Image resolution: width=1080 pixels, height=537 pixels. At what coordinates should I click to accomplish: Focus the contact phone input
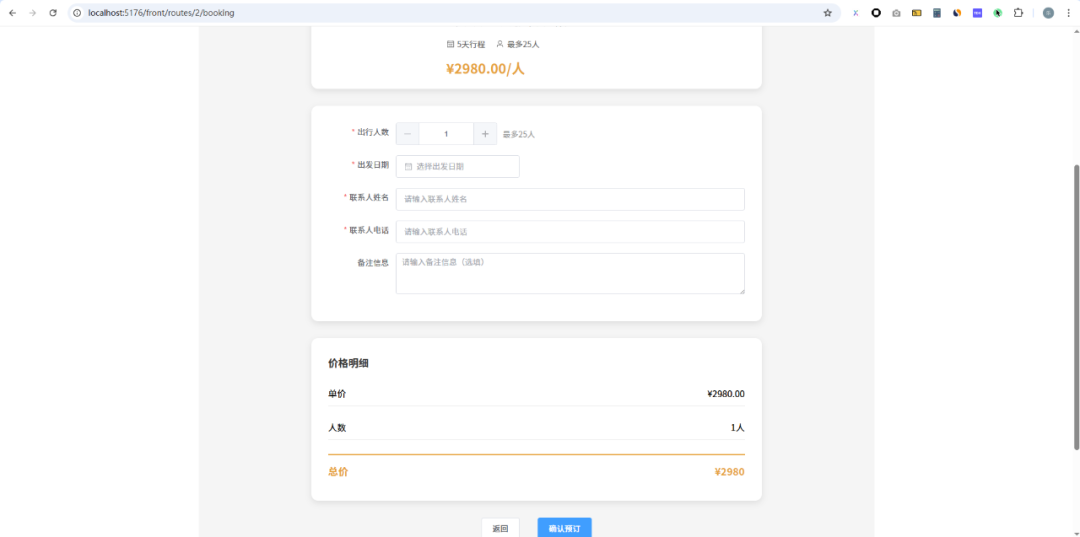tap(570, 232)
